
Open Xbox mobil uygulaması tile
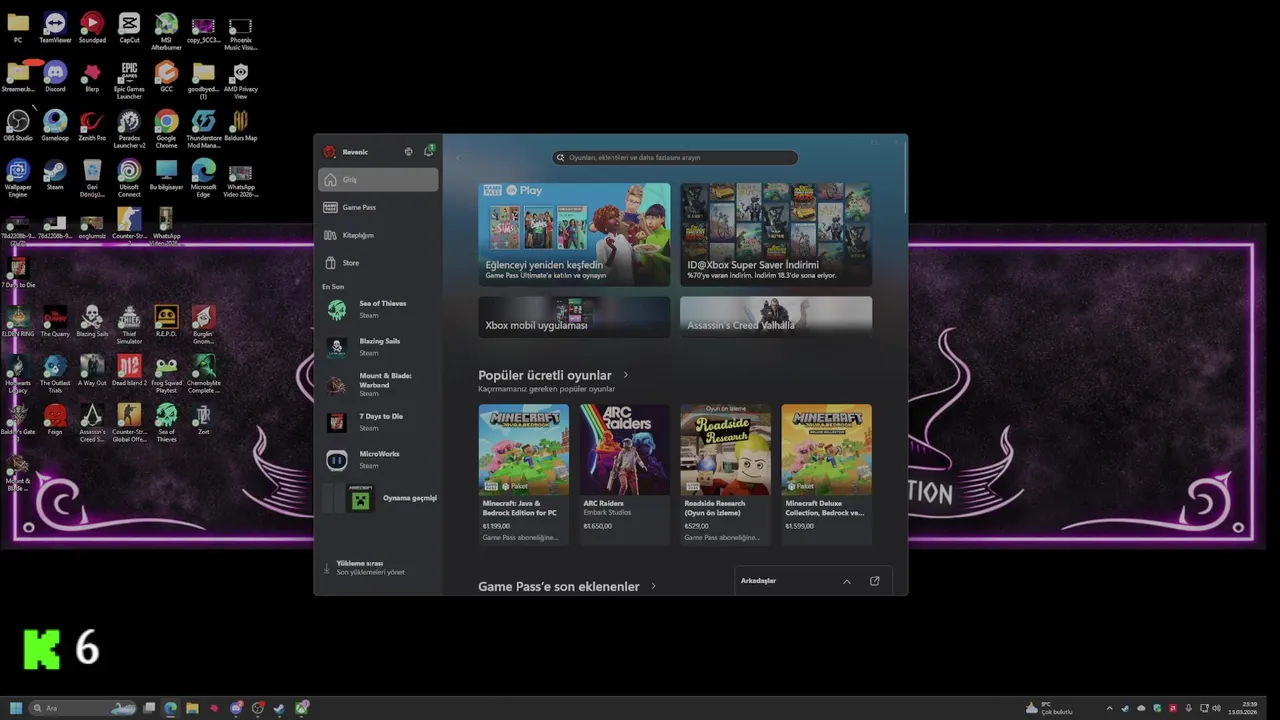[574, 316]
